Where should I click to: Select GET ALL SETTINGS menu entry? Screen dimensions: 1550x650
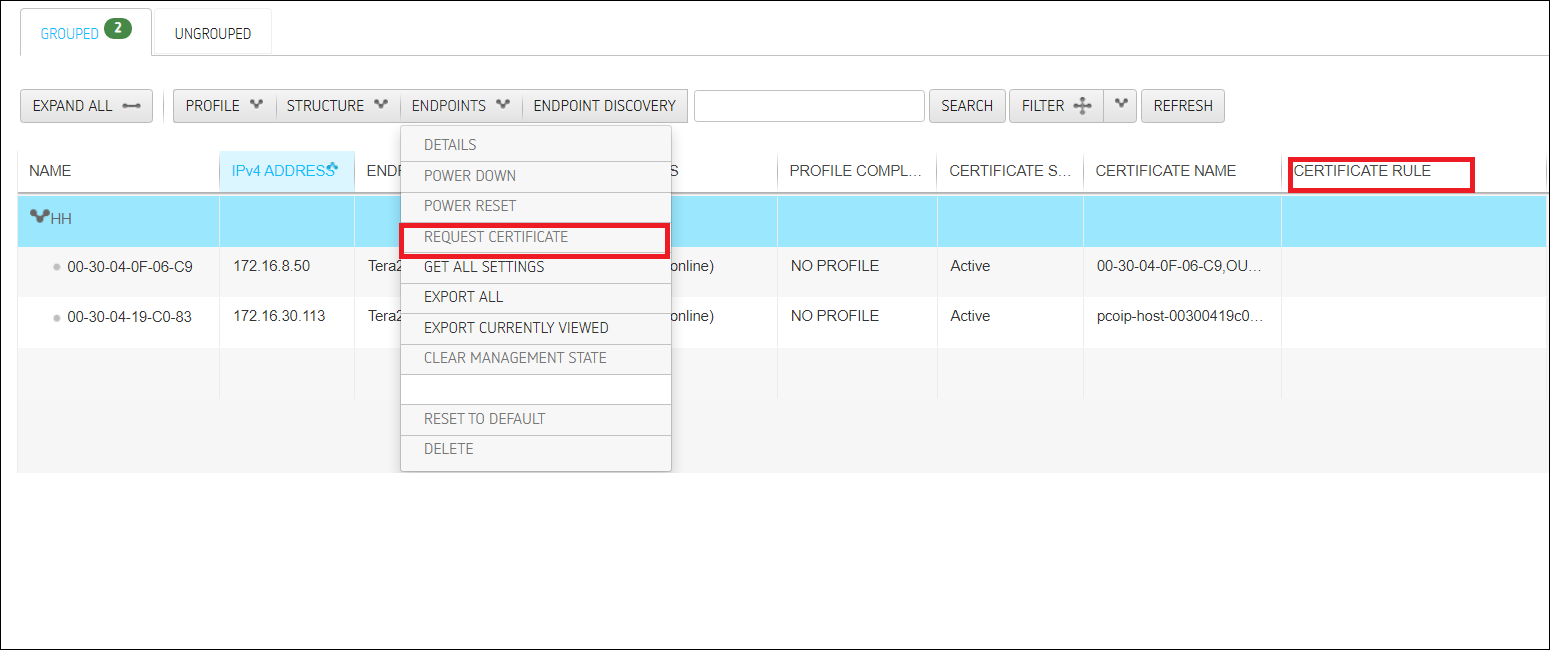pos(536,268)
